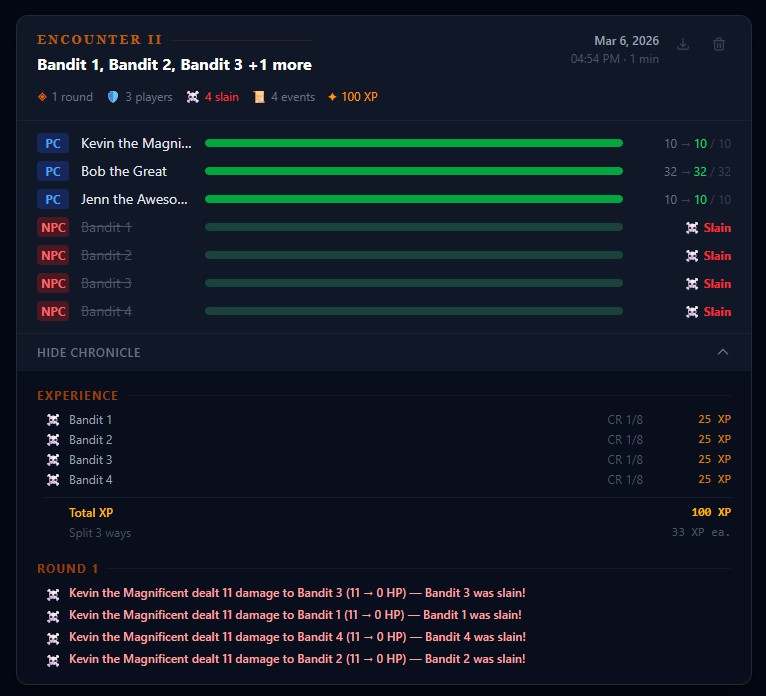Click the star icon beside 100 XP
The width and height of the screenshot is (766, 696).
[332, 97]
